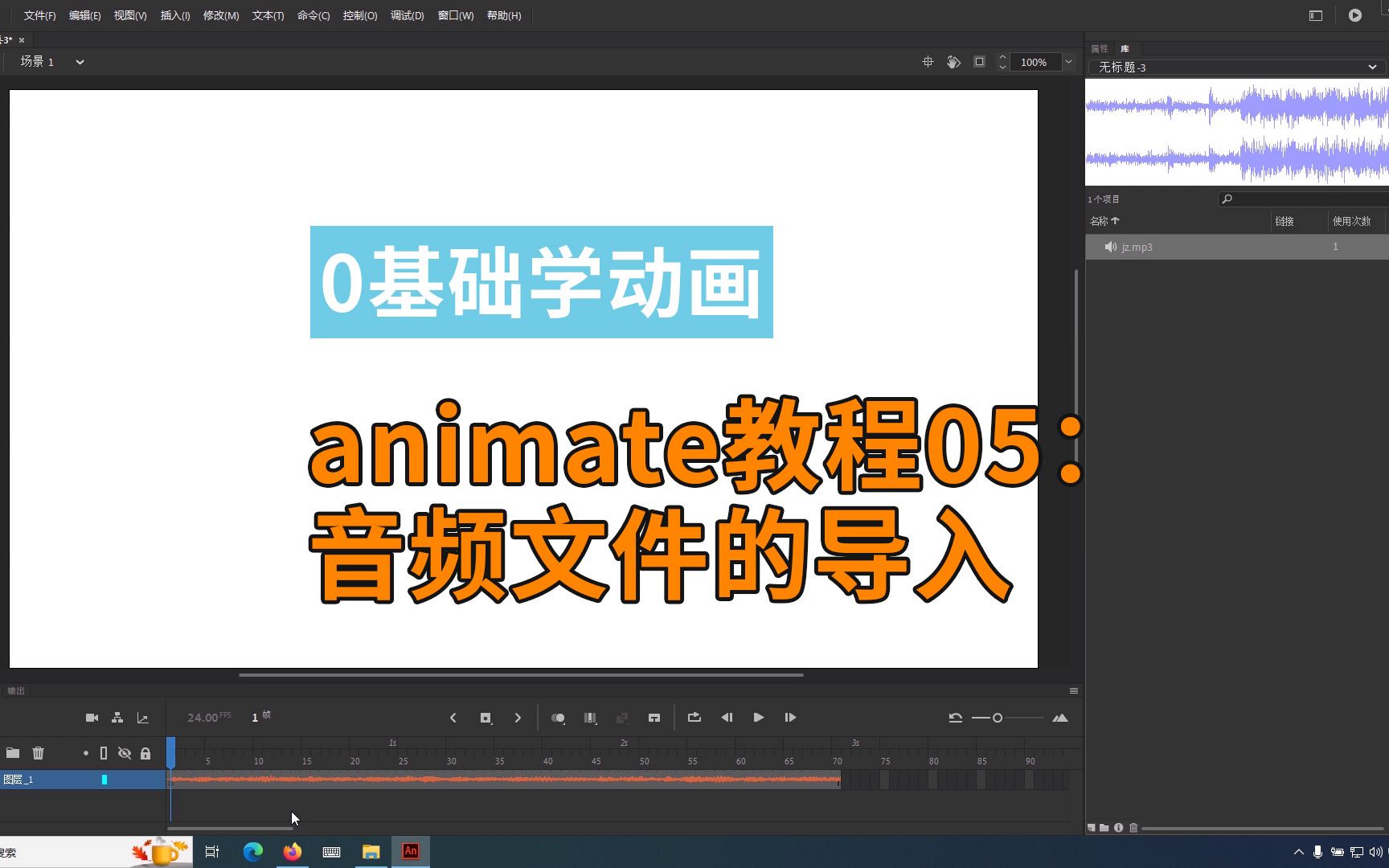Open the 文本(T) menu
The image size is (1389, 868).
(x=268, y=15)
